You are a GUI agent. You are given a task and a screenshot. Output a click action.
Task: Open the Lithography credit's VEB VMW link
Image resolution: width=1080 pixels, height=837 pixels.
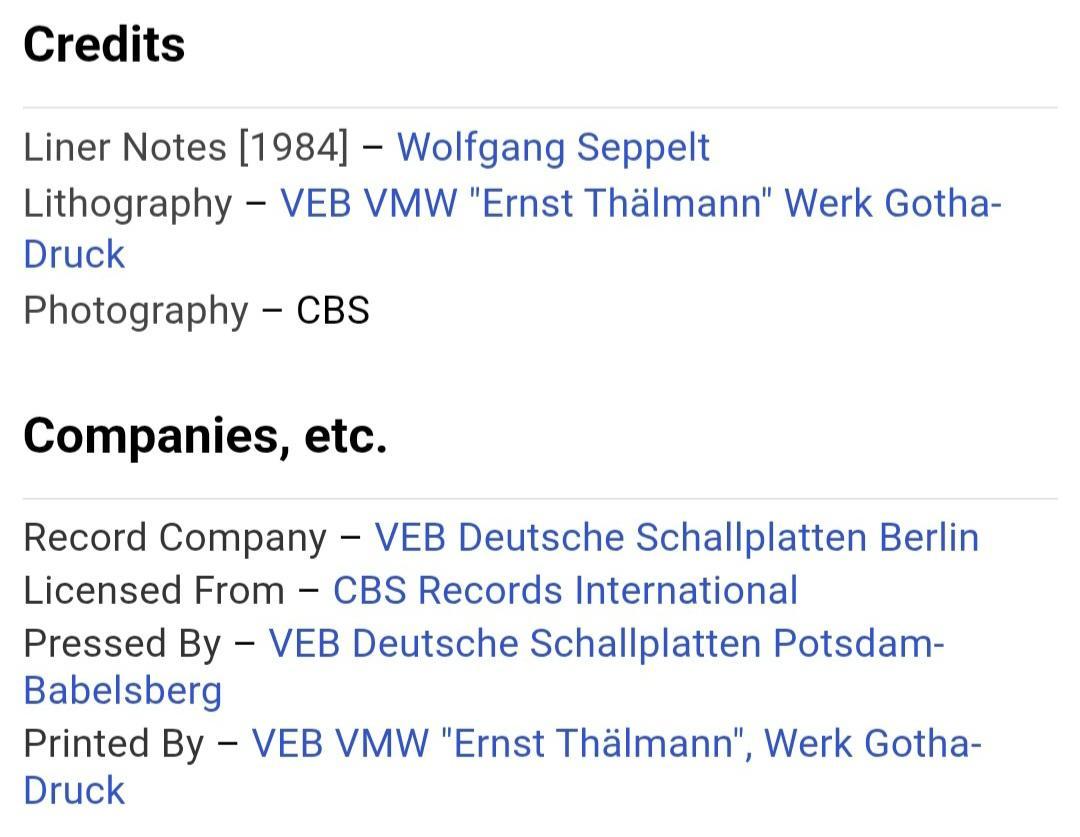640,204
